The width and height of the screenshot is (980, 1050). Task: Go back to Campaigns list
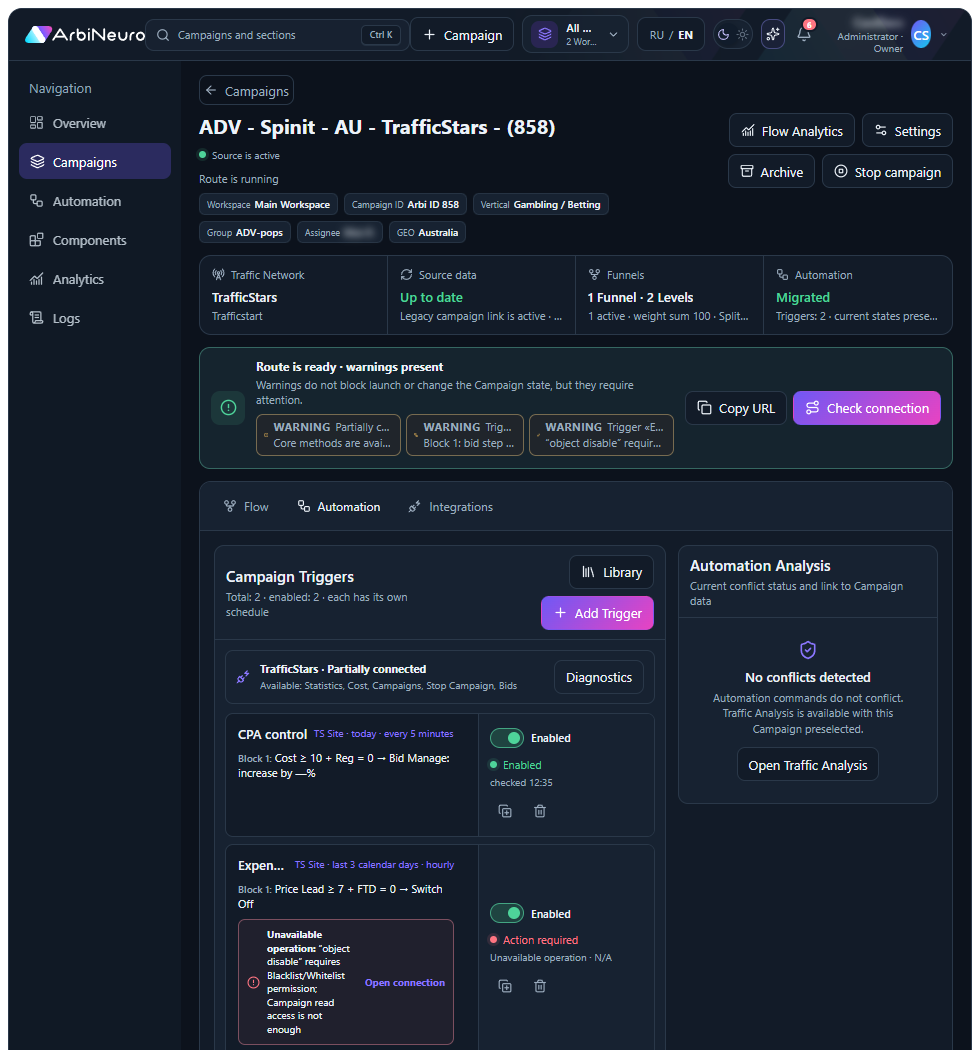tap(247, 90)
